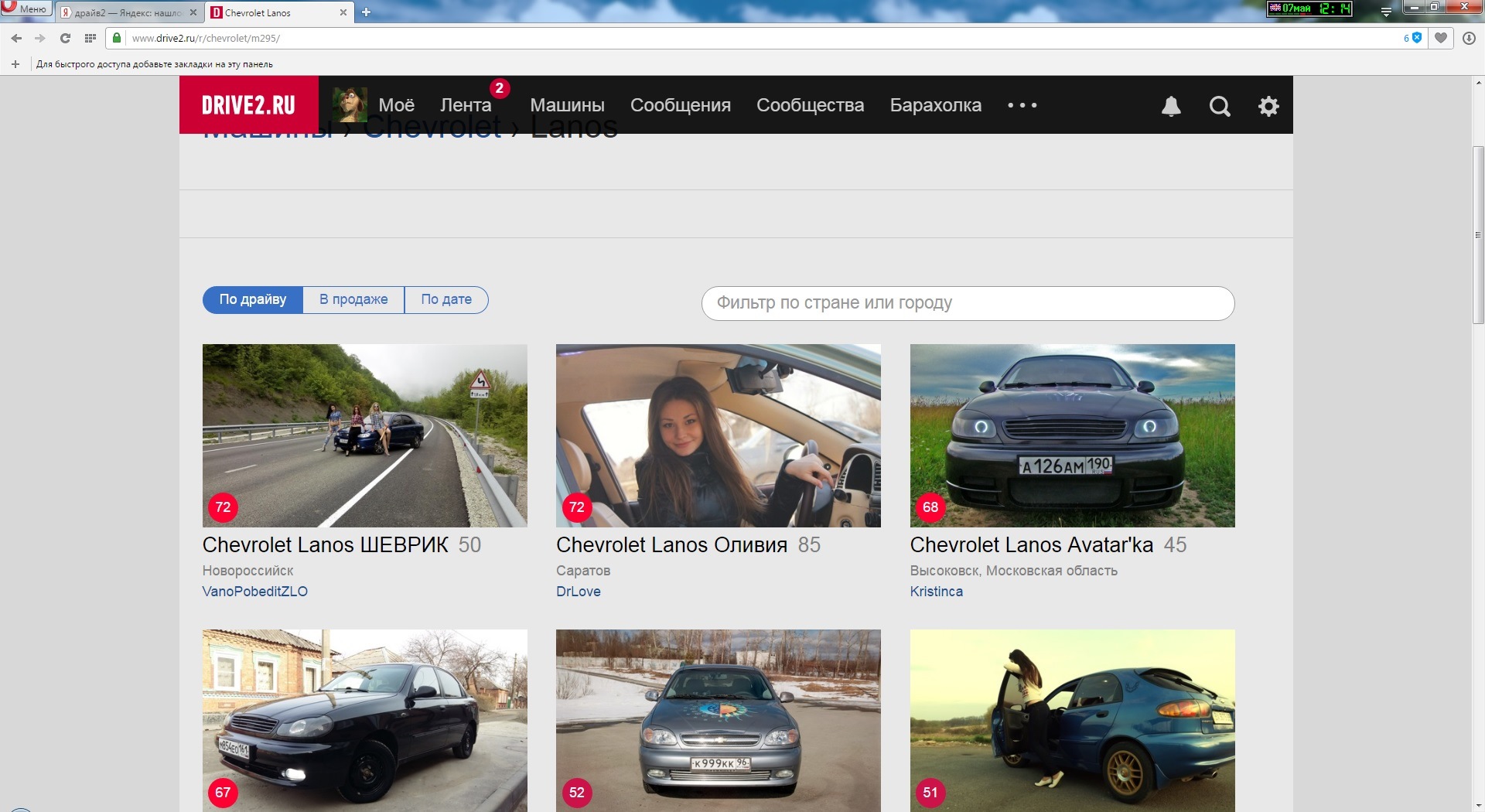Open Сообщения messages
The image size is (1485, 812).
(x=681, y=105)
